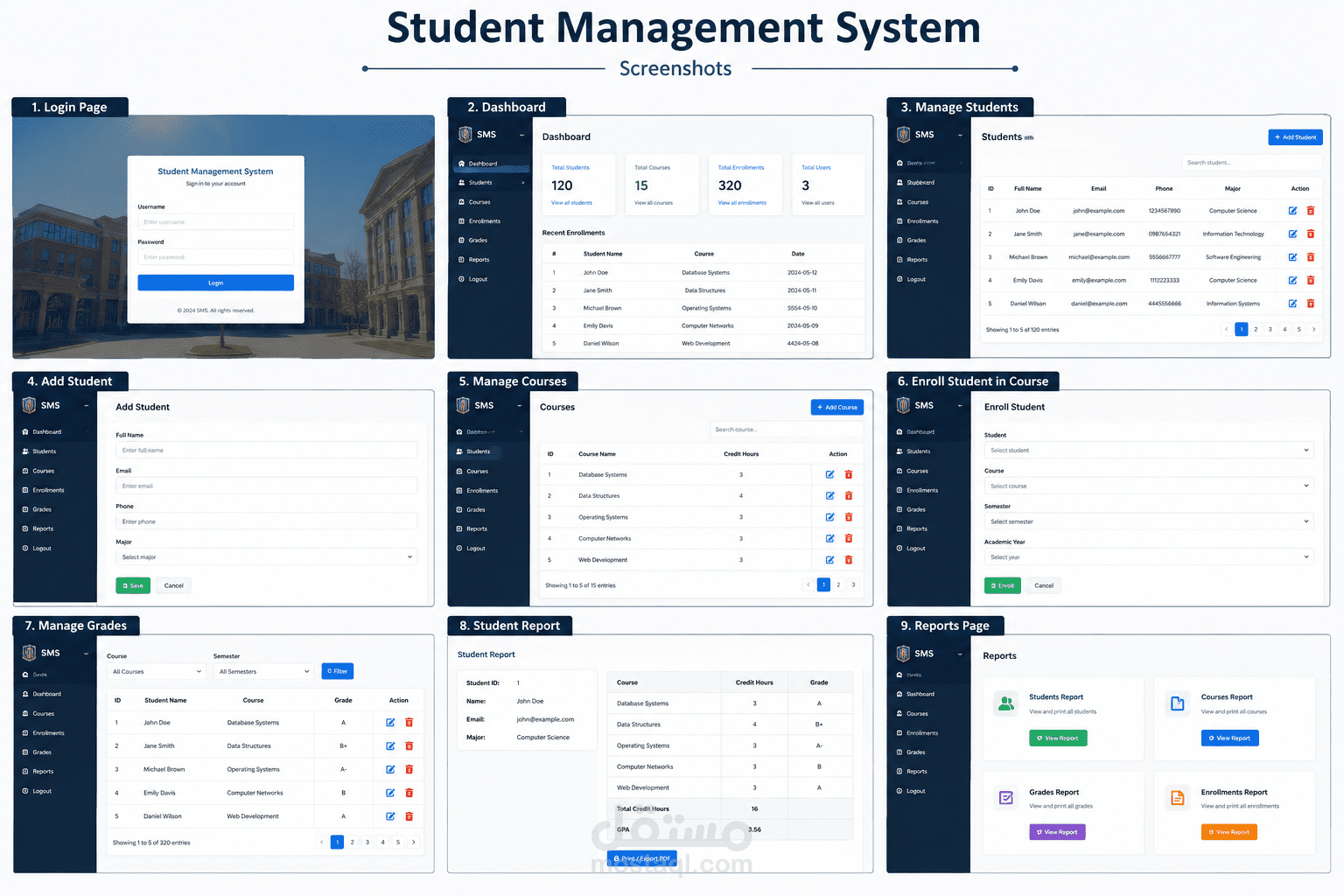Click the Grades Report card icon
This screenshot has width=1344, height=896.
(x=1006, y=798)
